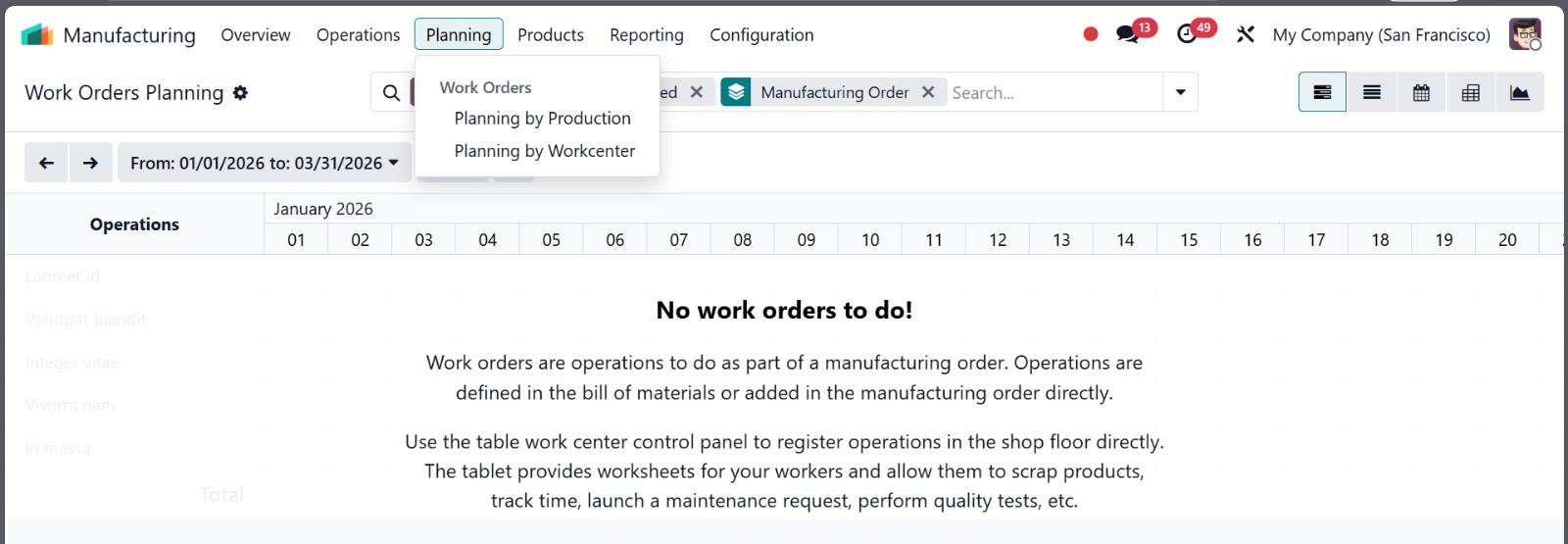Image resolution: width=1568 pixels, height=544 pixels.
Task: Switch to Gantt view
Action: tap(1322, 93)
